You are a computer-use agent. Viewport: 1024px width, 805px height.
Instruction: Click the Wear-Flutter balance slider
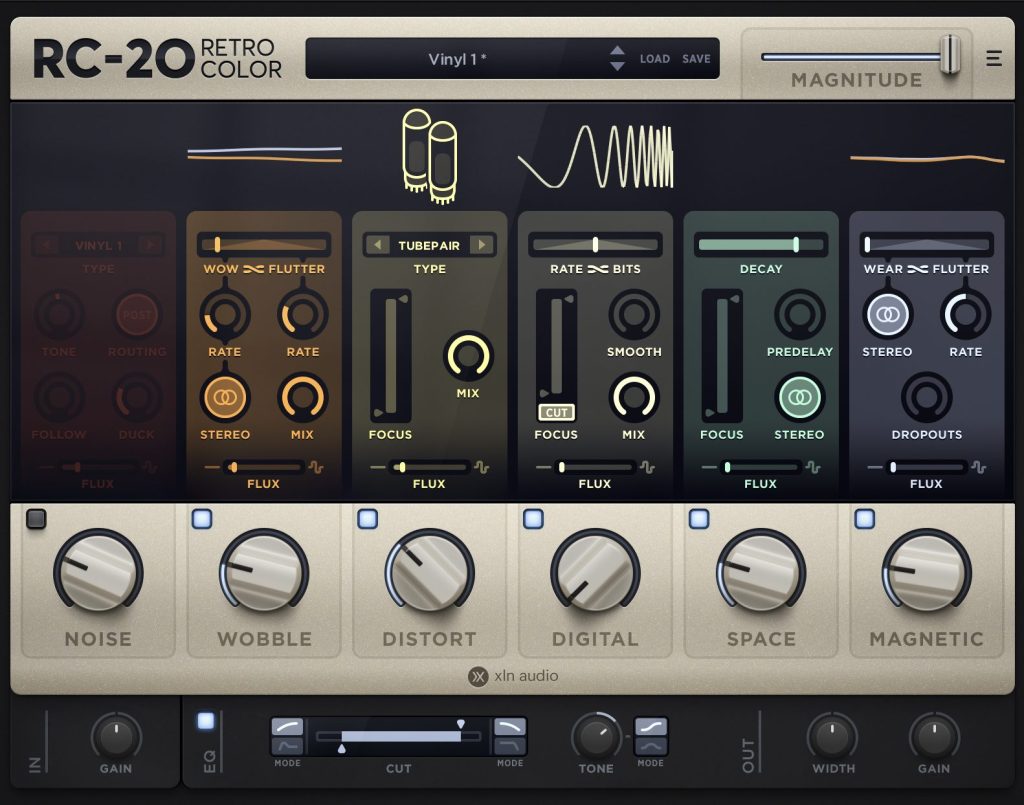point(926,245)
